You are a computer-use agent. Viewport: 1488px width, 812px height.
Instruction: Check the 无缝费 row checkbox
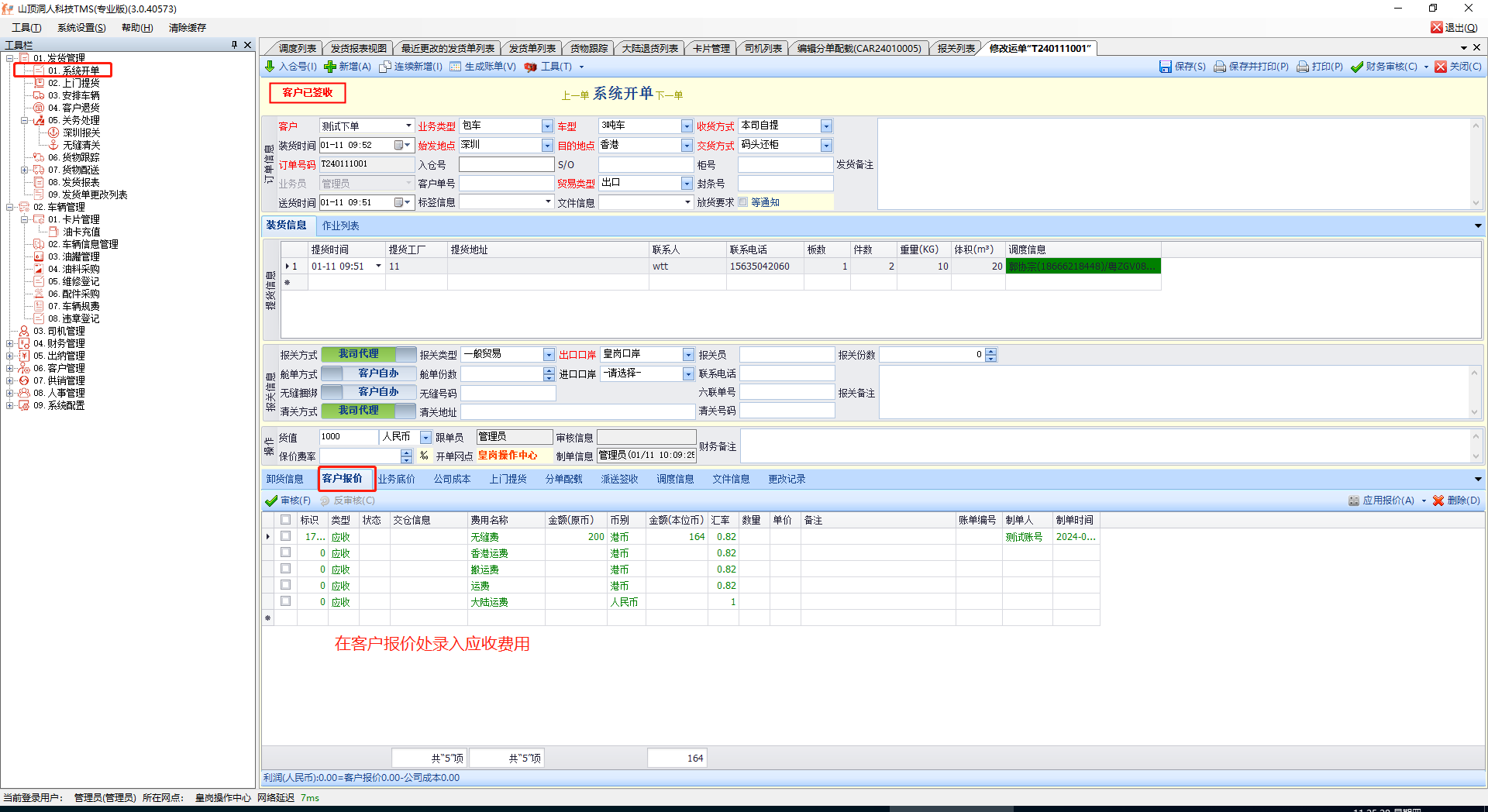286,536
